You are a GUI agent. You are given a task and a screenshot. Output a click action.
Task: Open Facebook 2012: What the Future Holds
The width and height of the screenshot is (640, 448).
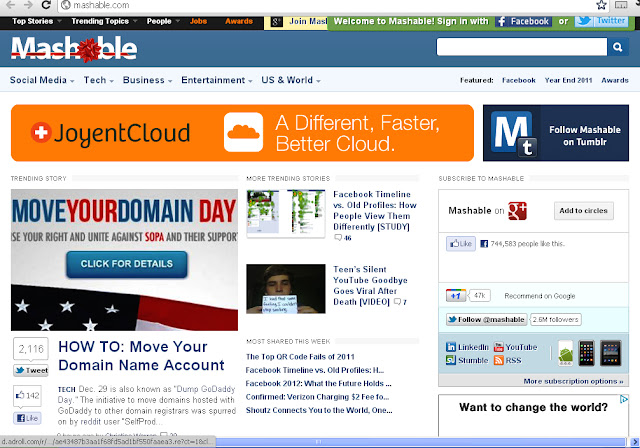(x=318, y=384)
